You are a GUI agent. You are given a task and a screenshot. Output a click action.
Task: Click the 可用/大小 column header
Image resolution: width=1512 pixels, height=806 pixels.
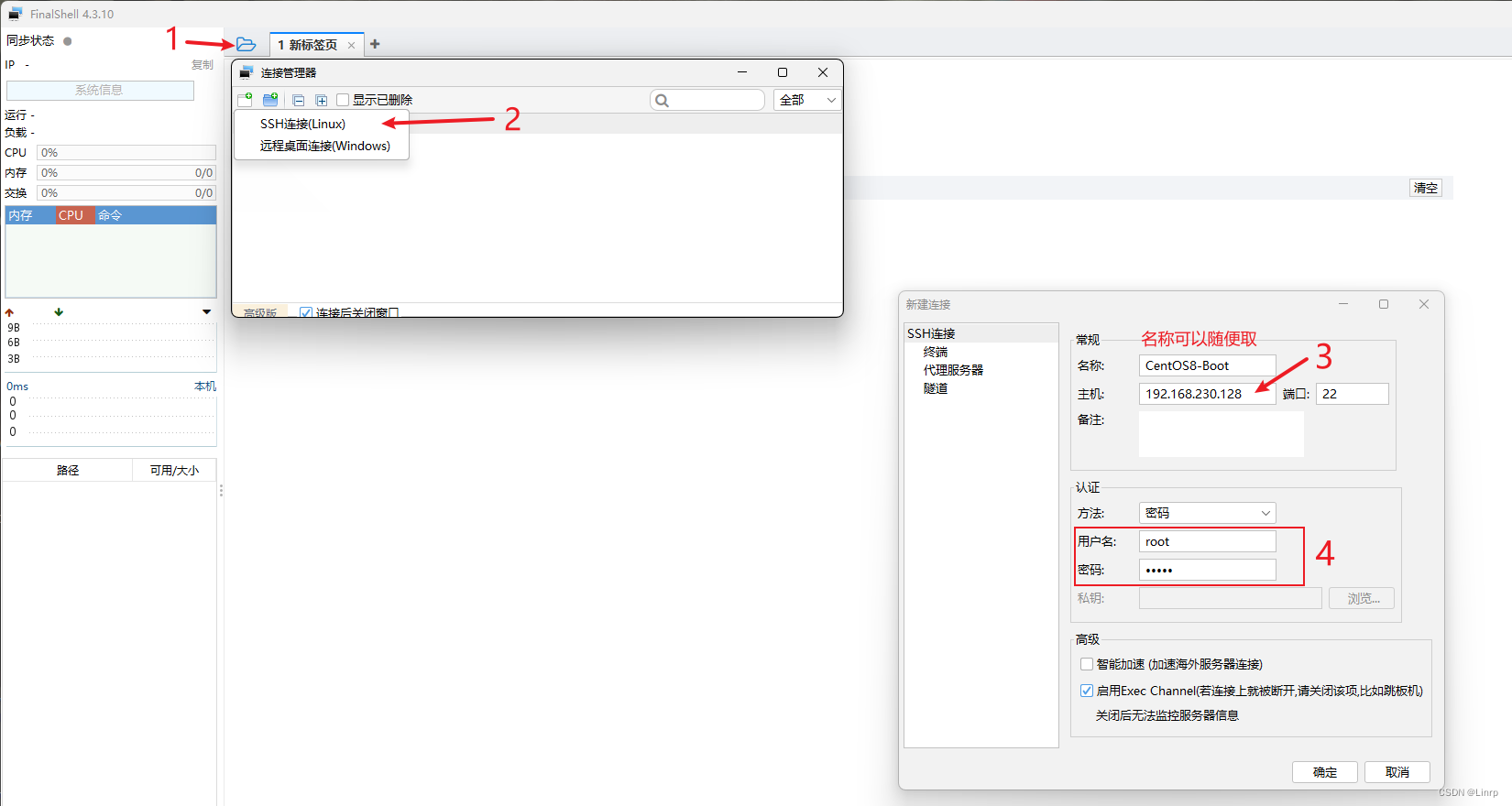174,470
